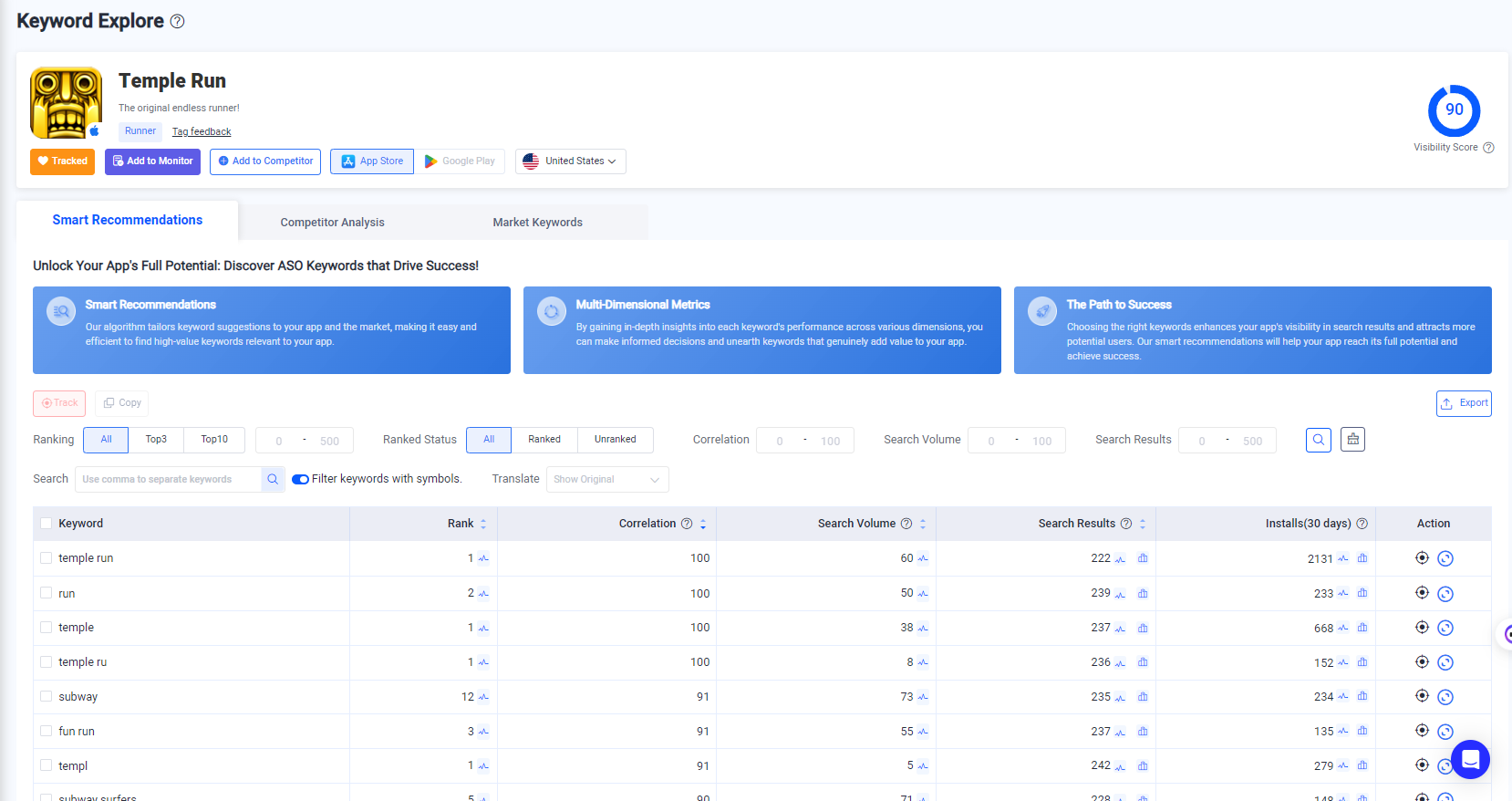Image resolution: width=1512 pixels, height=801 pixels.
Task: Click keyword search magnifier icon
Action: click(273, 479)
